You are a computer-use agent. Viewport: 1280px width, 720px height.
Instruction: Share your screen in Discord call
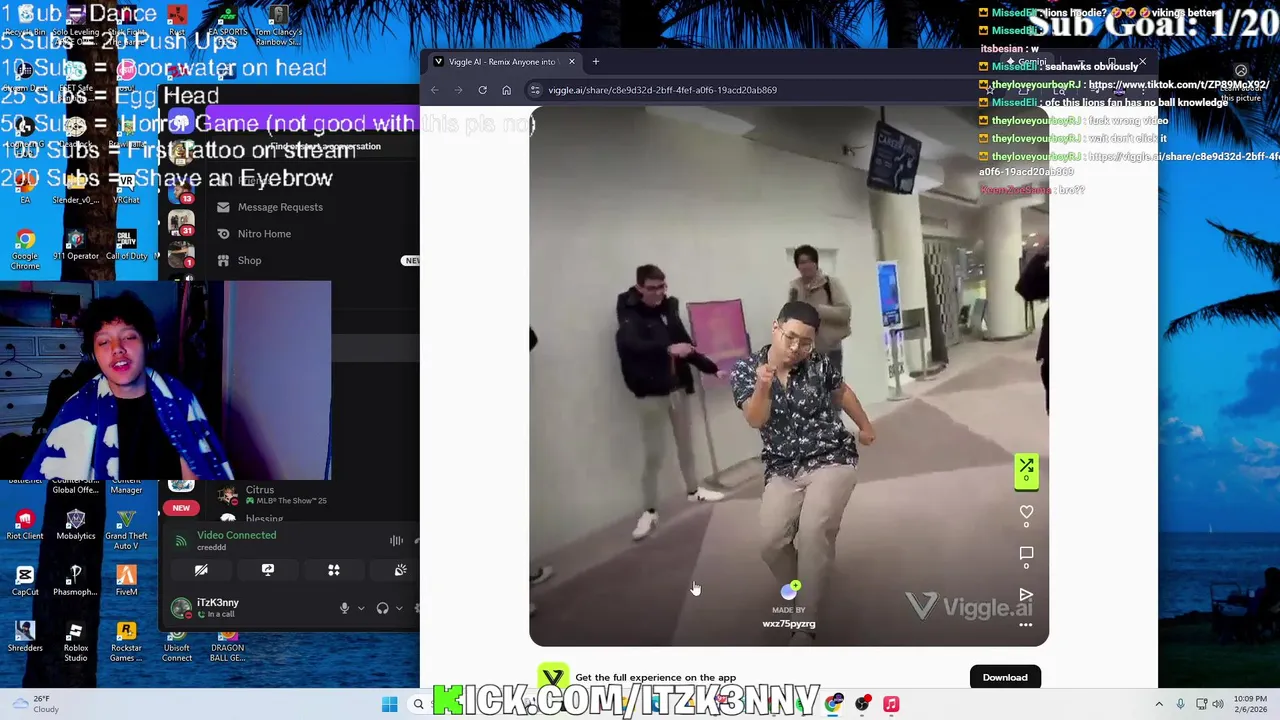point(267,570)
